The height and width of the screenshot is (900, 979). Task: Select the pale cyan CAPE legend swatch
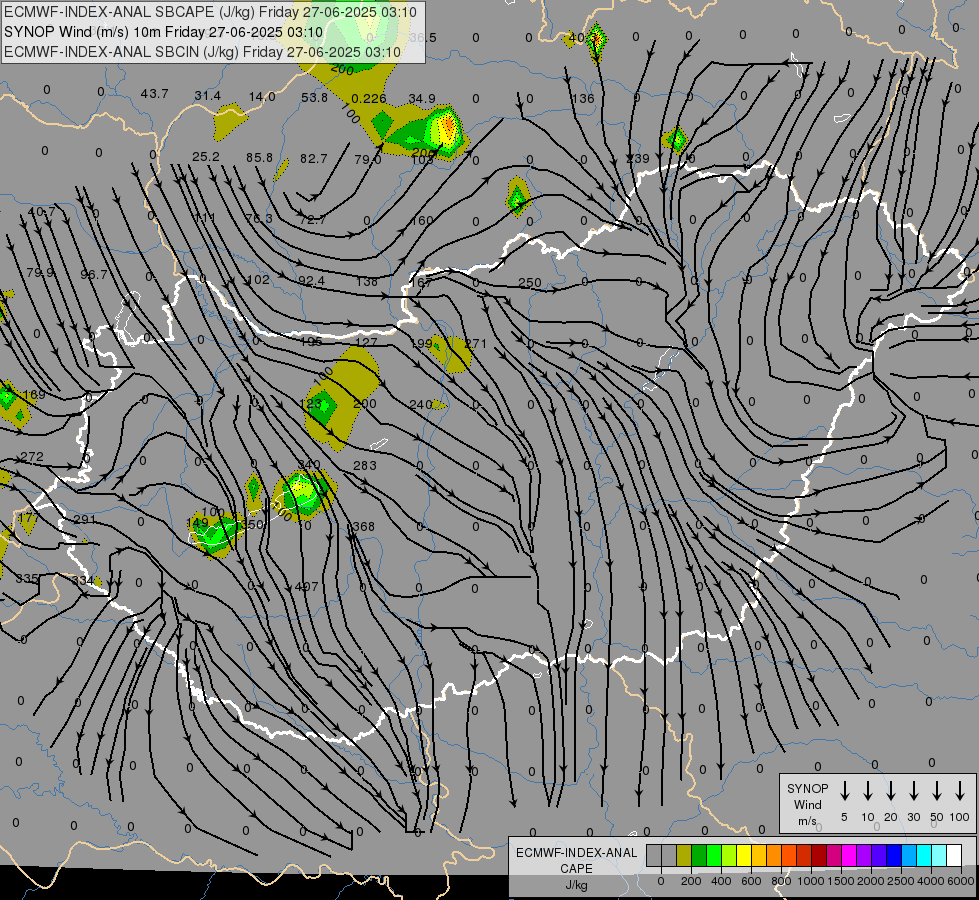point(938,855)
